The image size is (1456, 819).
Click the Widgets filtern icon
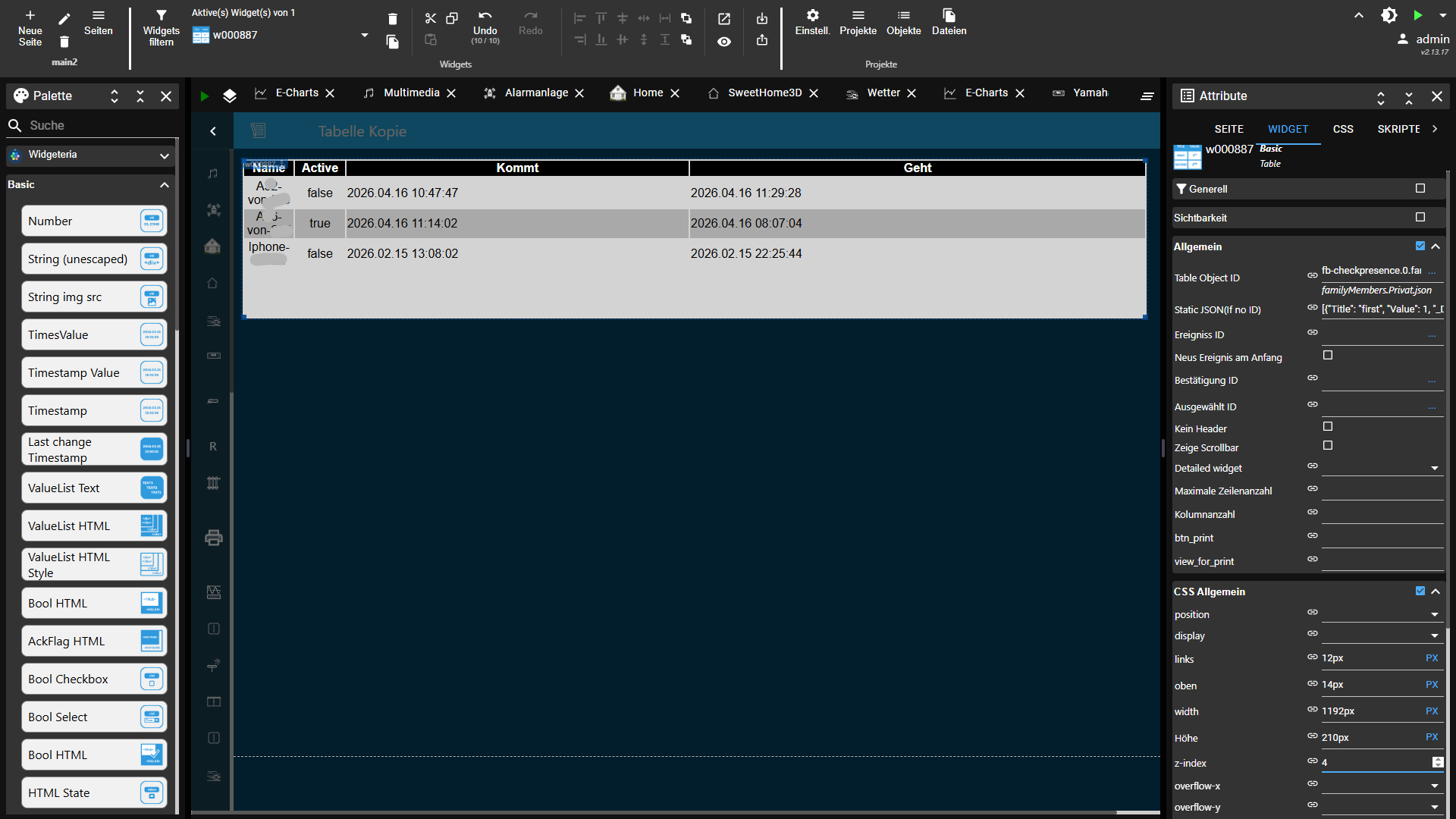[161, 18]
